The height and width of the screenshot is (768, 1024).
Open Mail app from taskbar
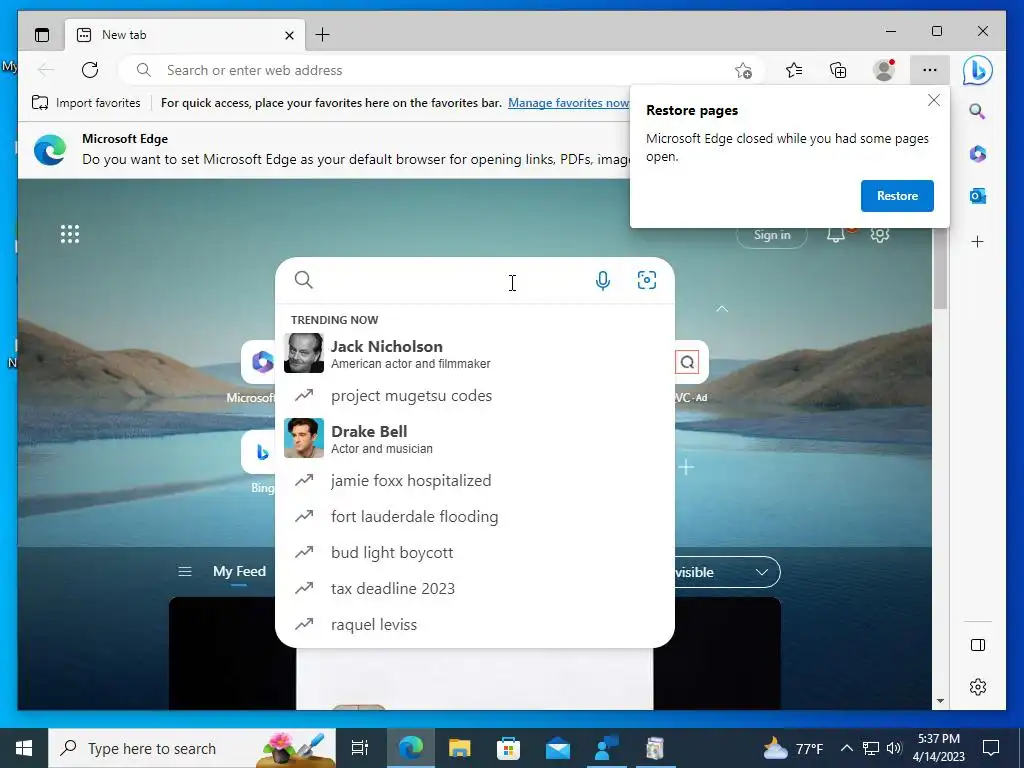(x=558, y=748)
